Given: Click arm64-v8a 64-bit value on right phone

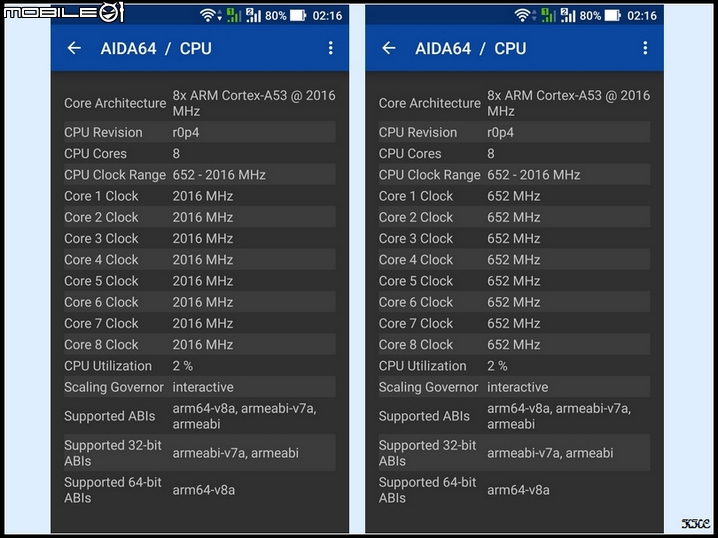Looking at the screenshot, I should [x=518, y=490].
